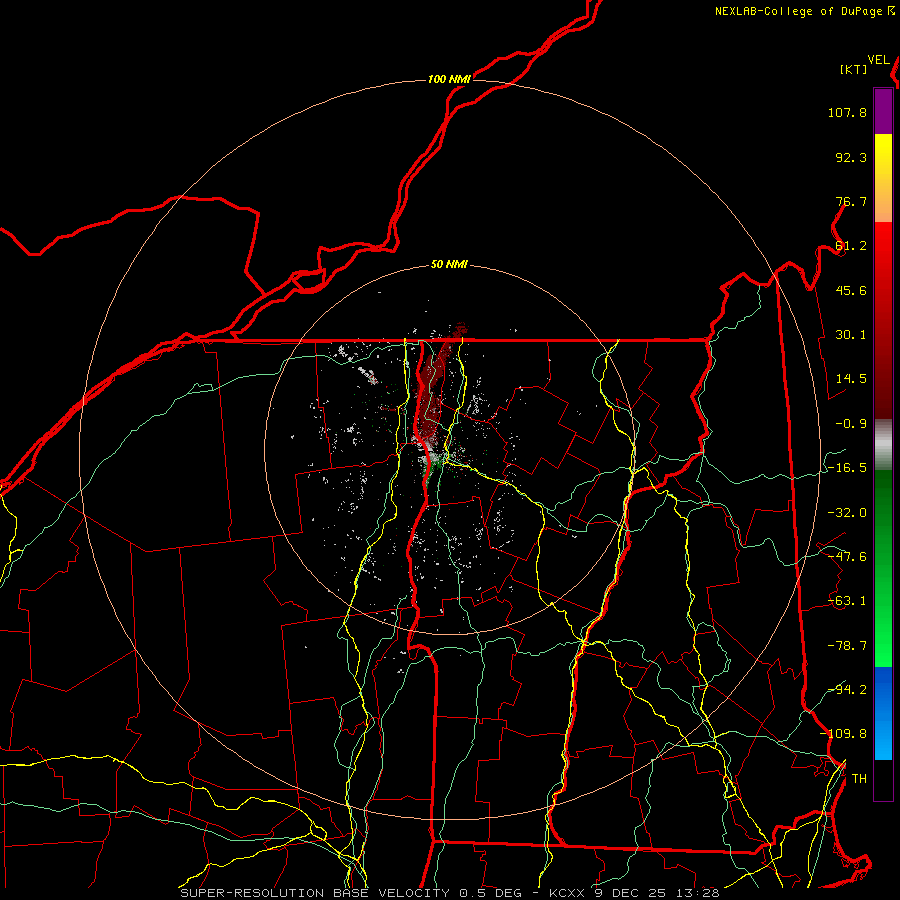Click the -47.6 velocity scale value
This screenshot has height=900, width=900.
[x=847, y=557]
